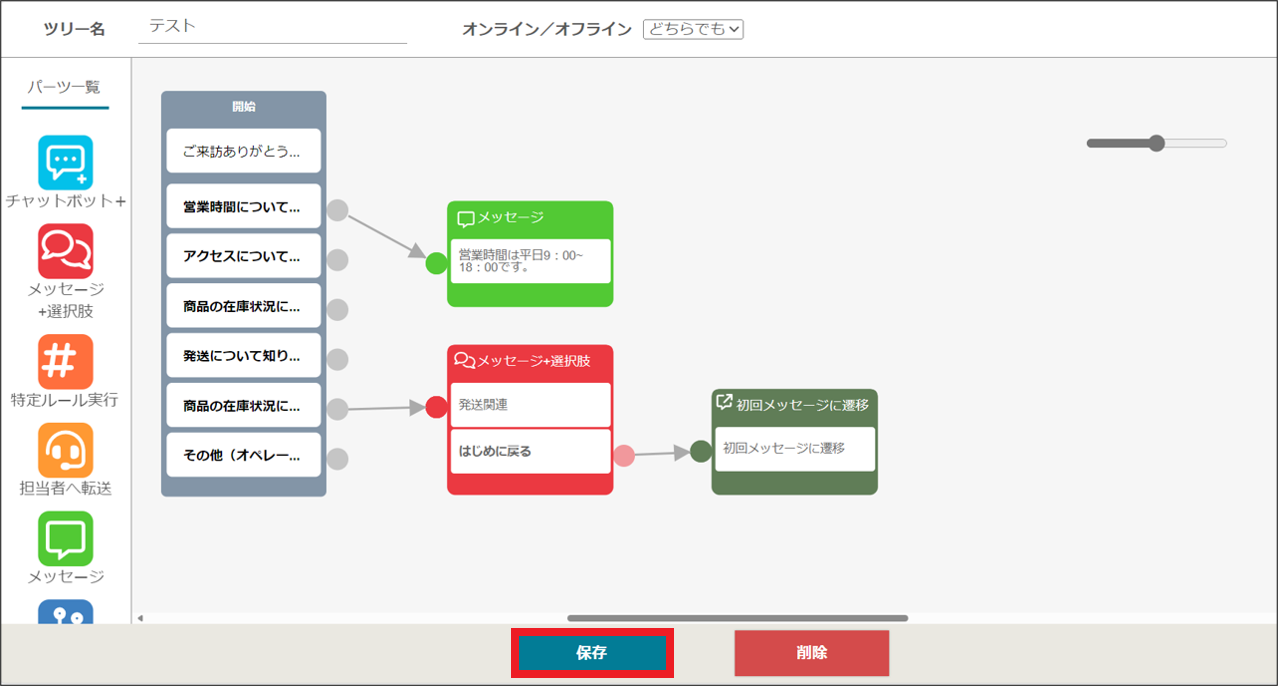Select the green メッセージ part icon
This screenshot has height=686, width=1278.
coord(65,539)
